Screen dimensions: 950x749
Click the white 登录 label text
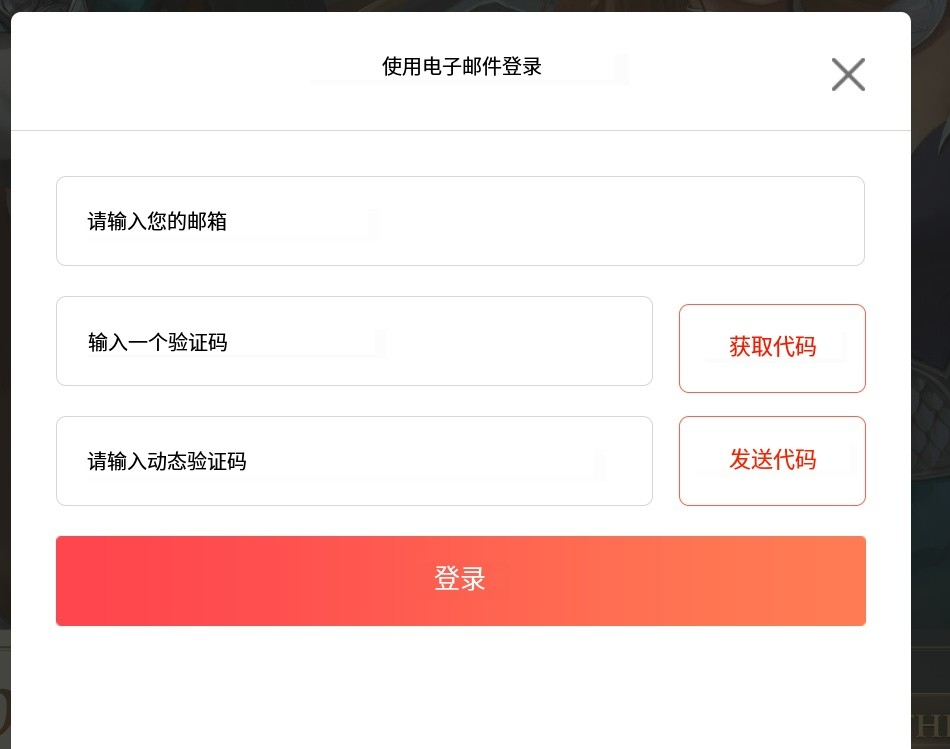pyautogui.click(x=460, y=579)
